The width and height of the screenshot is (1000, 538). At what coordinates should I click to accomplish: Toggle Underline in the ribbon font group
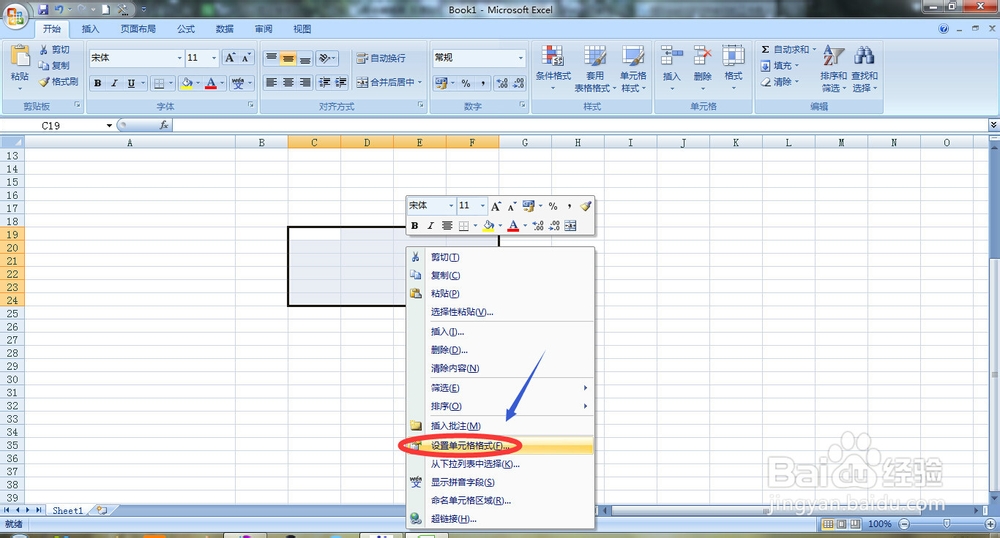(x=131, y=83)
